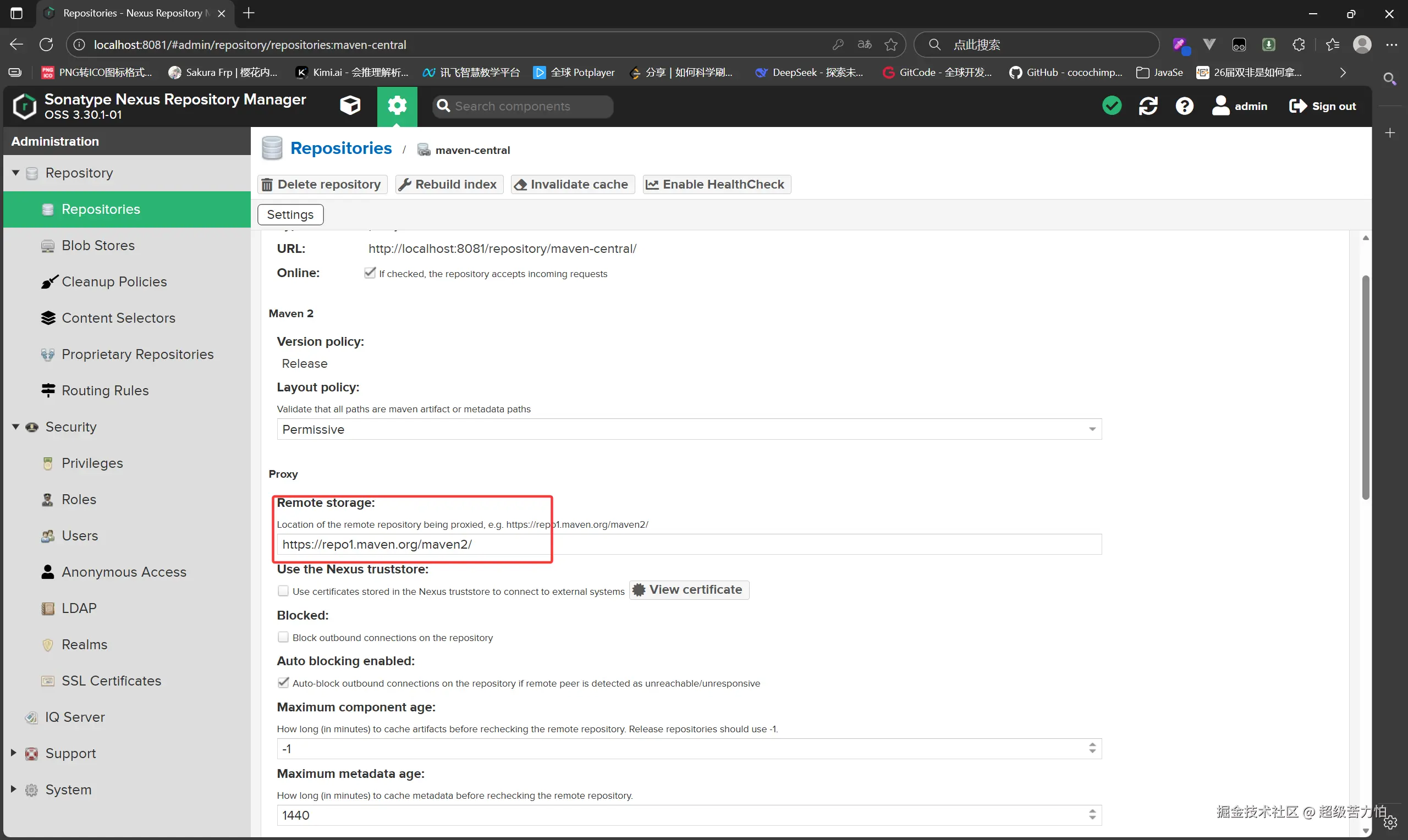Click the Administration gear icon
Image resolution: width=1408 pixels, height=840 pixels.
pos(397,106)
